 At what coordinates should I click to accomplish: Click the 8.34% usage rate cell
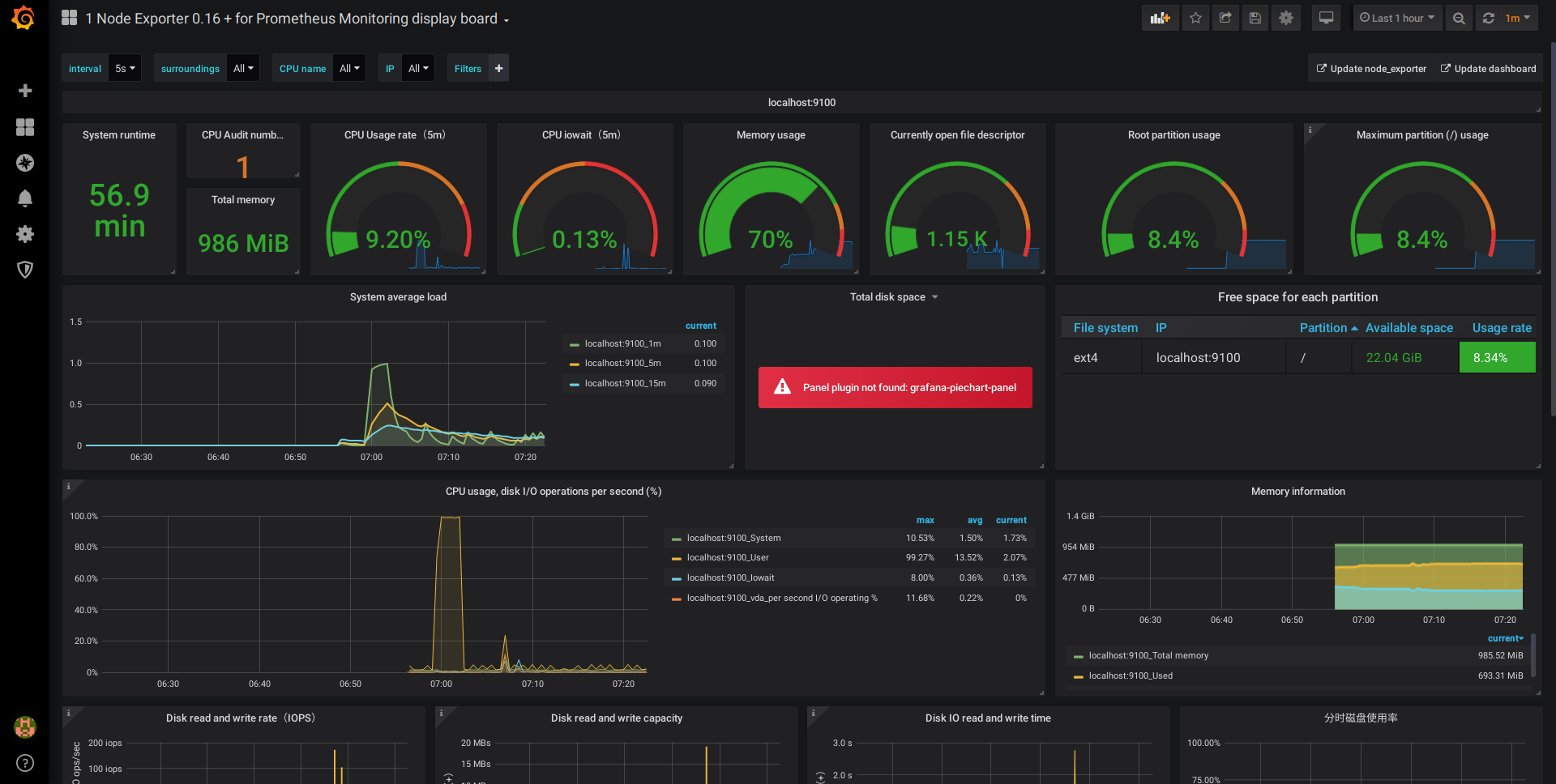[1497, 357]
